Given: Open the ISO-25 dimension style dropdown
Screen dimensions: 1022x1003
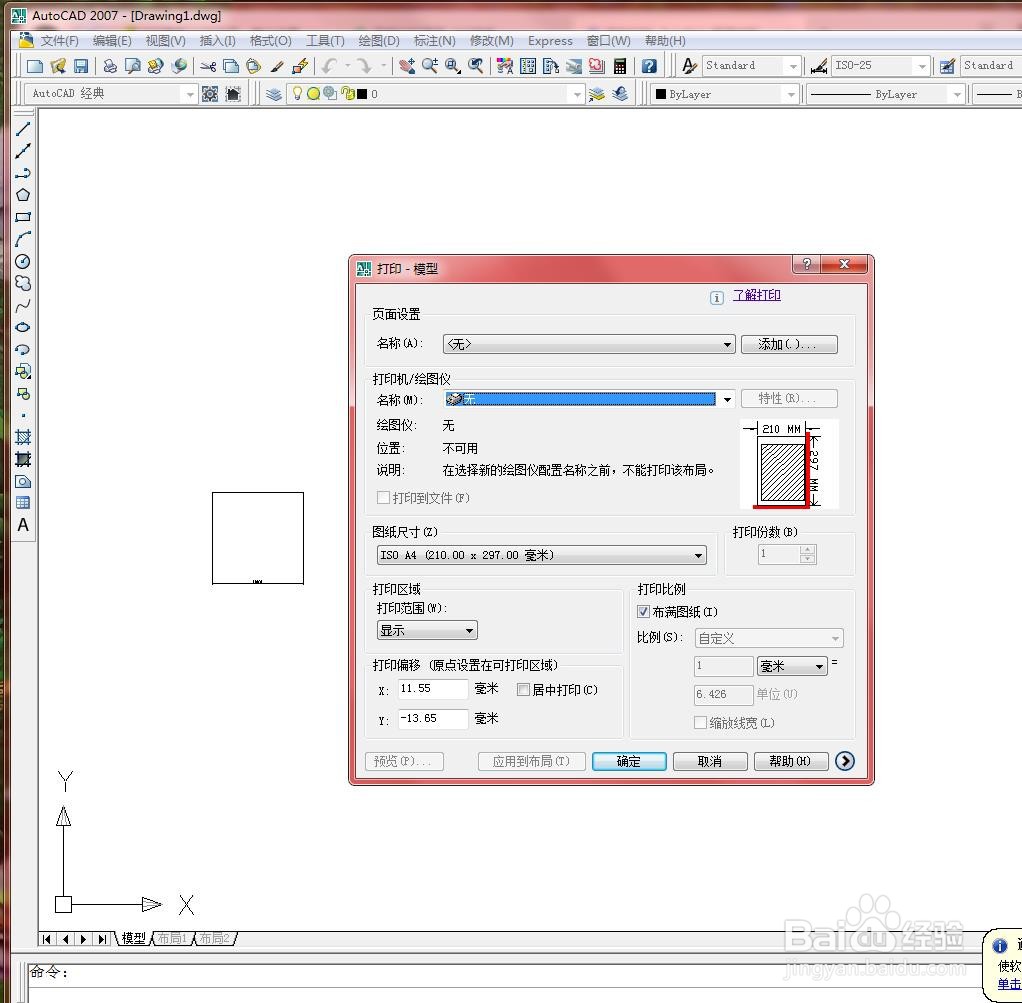Looking at the screenshot, I should click(880, 66).
